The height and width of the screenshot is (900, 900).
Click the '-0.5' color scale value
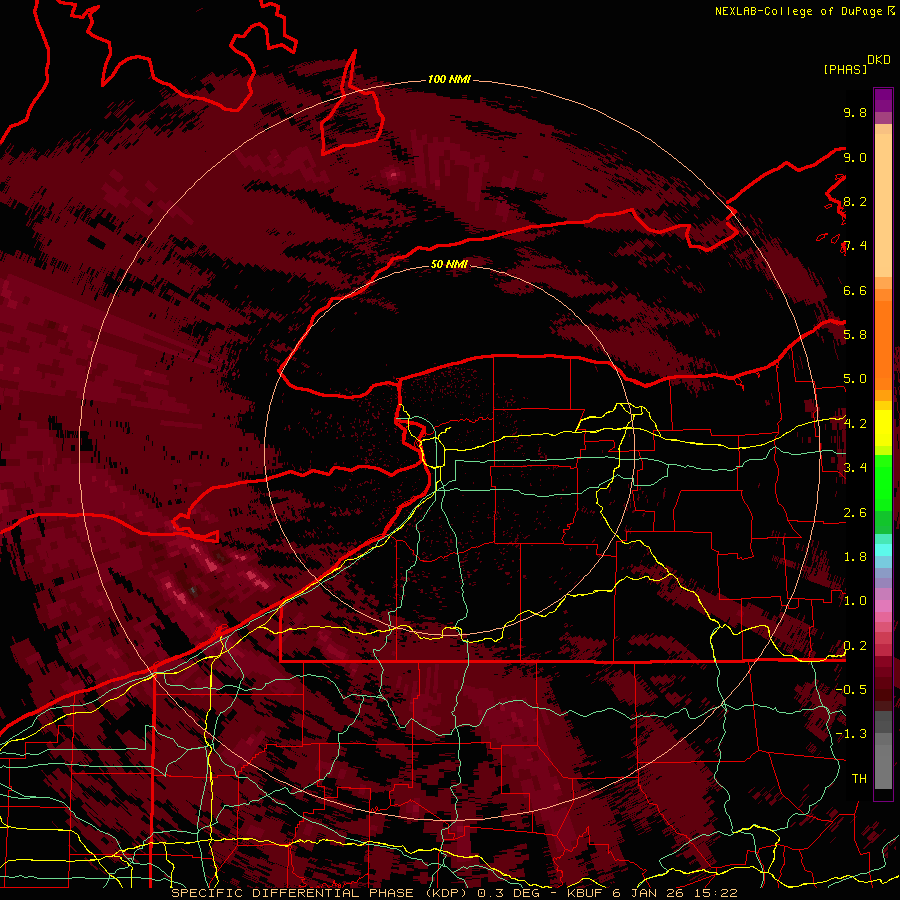[x=851, y=690]
